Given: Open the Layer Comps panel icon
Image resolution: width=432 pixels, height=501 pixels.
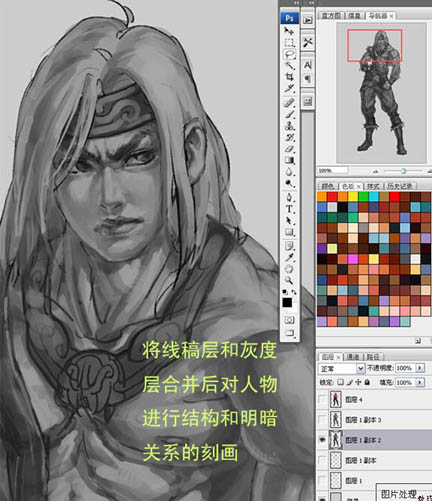Looking at the screenshot, I should pyautogui.click(x=308, y=101).
